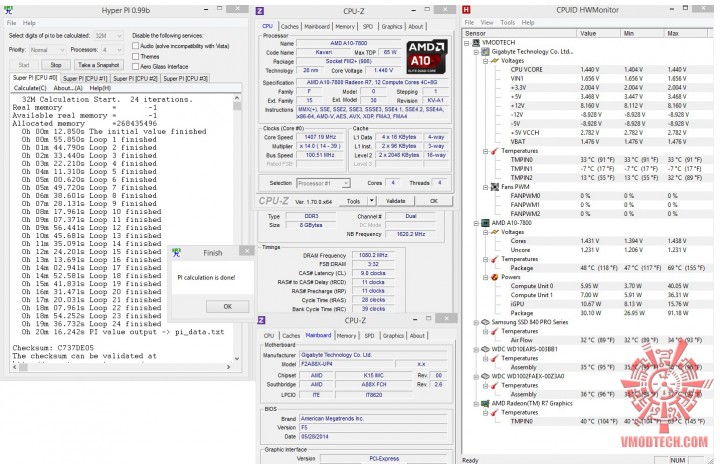Click the WDC WD1002FAEX drive icon
The width and height of the screenshot is (720, 464).
[x=485, y=376]
